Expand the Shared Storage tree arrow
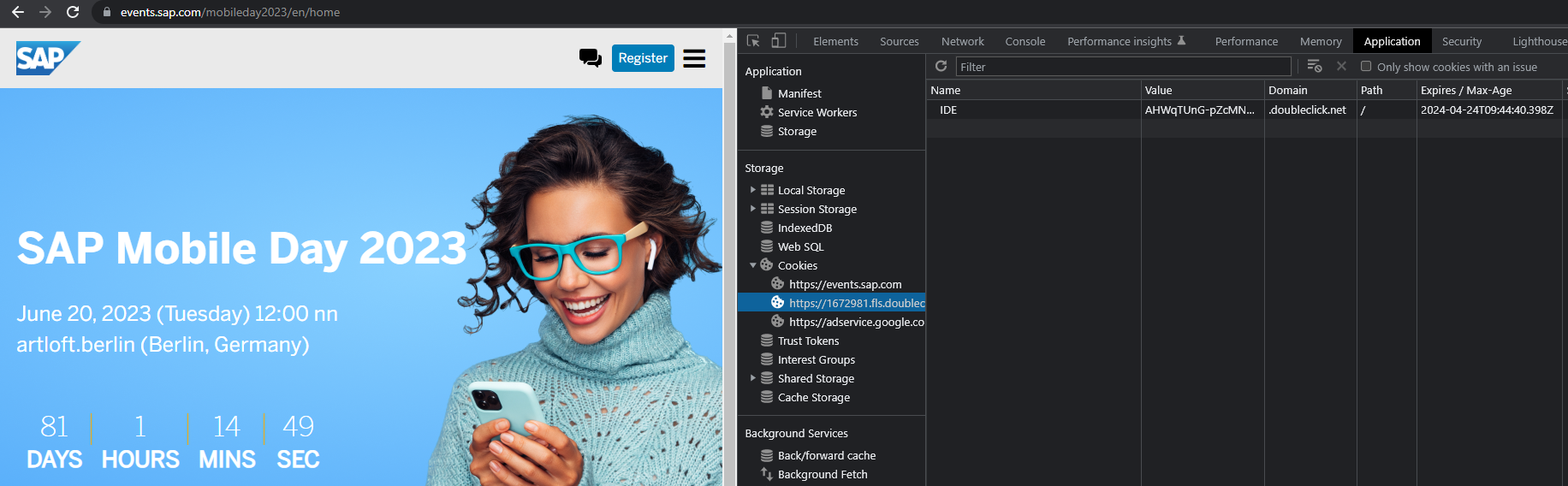Screen dimensions: 1568x486 (x=753, y=378)
